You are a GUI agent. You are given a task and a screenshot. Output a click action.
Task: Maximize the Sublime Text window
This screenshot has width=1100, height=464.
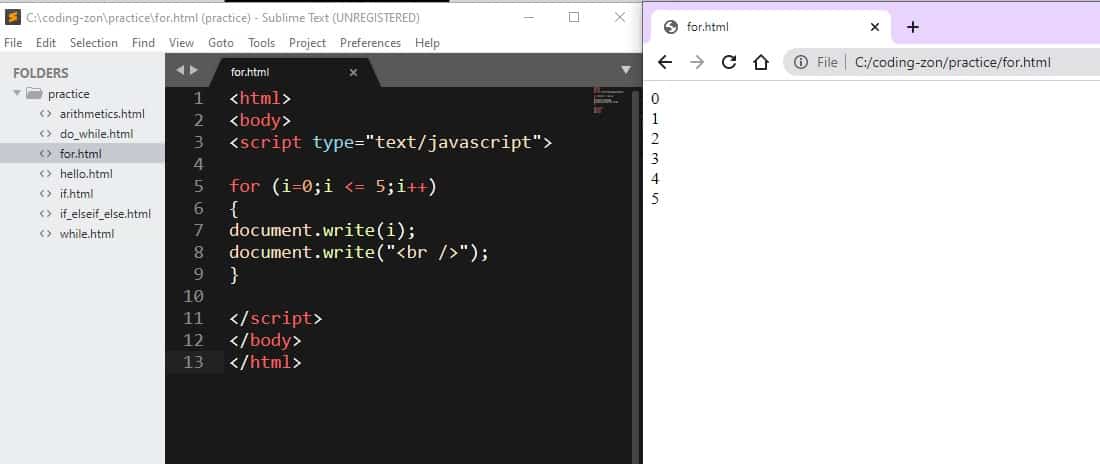[574, 17]
